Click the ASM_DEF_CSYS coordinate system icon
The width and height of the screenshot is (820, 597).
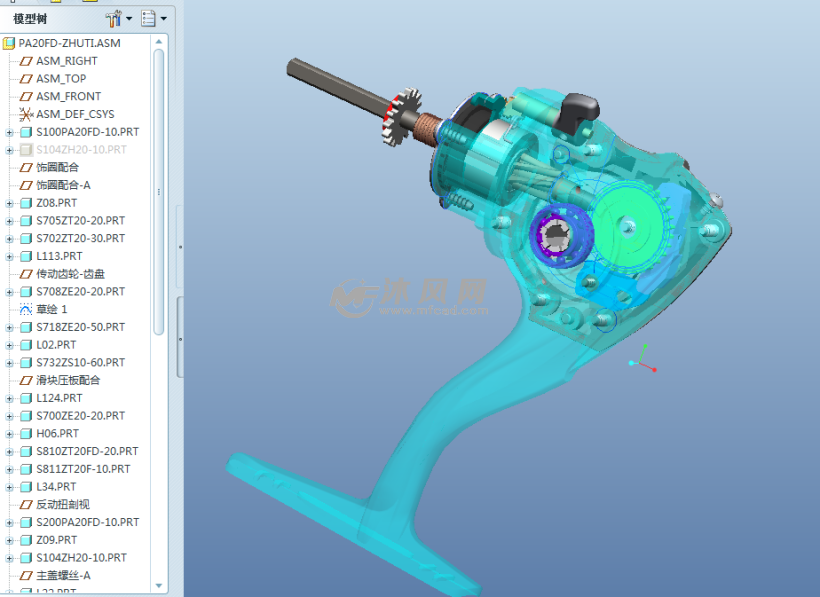[x=26, y=114]
